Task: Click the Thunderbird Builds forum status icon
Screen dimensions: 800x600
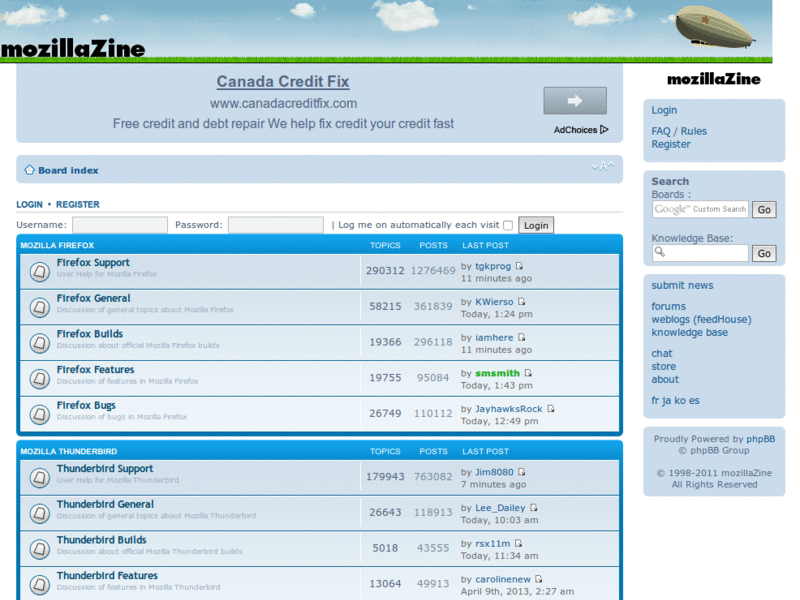Action: [x=39, y=549]
